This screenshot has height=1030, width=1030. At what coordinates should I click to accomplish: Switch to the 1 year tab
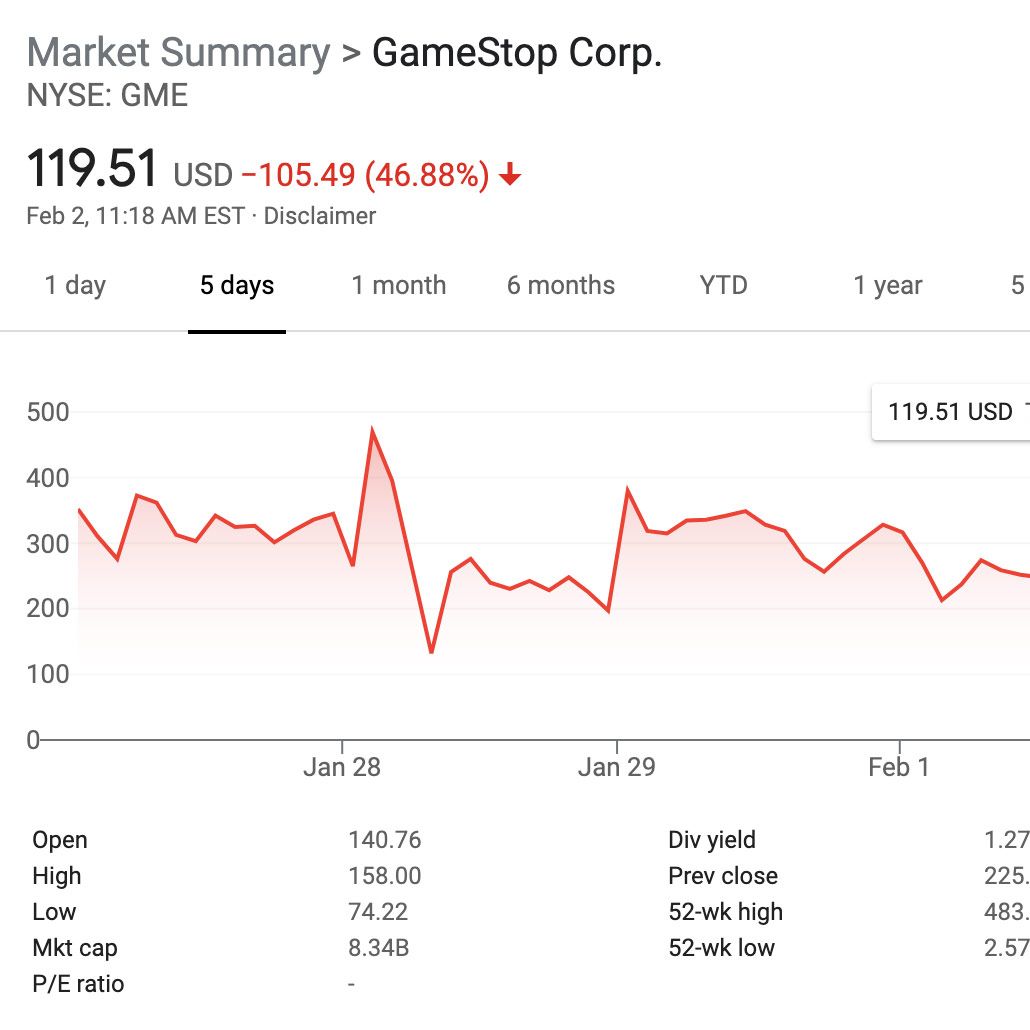[x=888, y=286]
